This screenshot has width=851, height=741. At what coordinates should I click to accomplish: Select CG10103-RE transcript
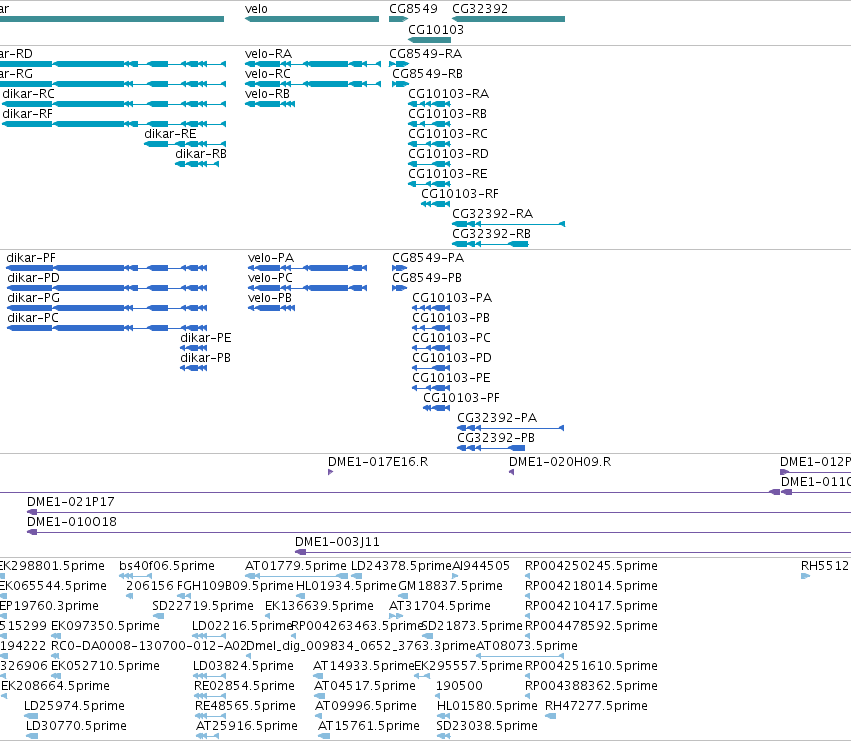(429, 184)
